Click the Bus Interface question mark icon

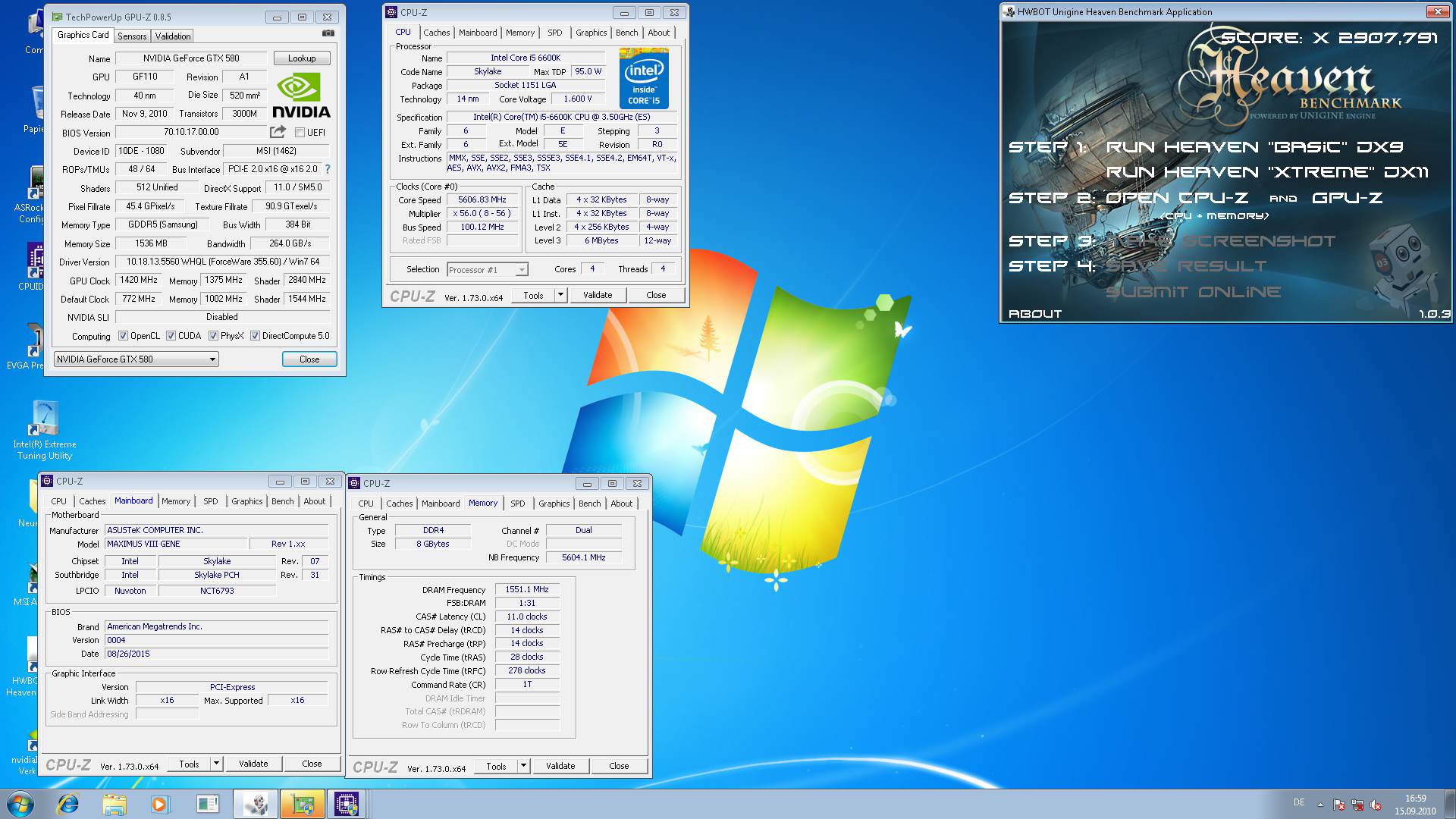click(x=328, y=169)
